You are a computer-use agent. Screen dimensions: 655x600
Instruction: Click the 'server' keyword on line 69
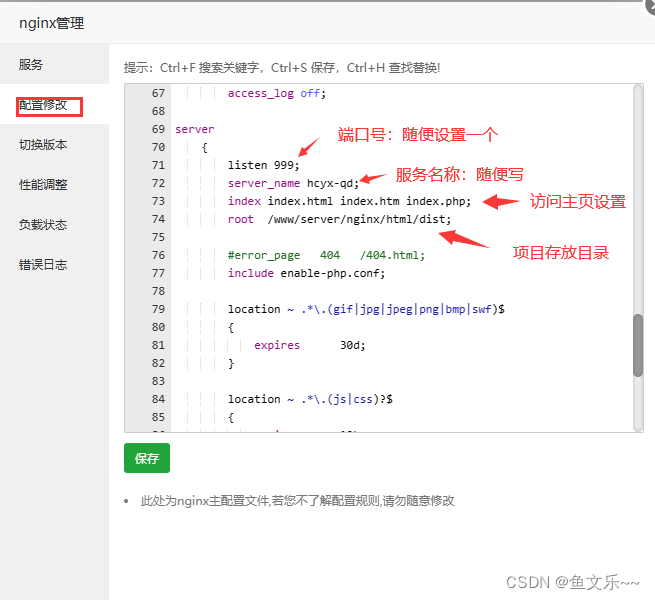click(195, 129)
